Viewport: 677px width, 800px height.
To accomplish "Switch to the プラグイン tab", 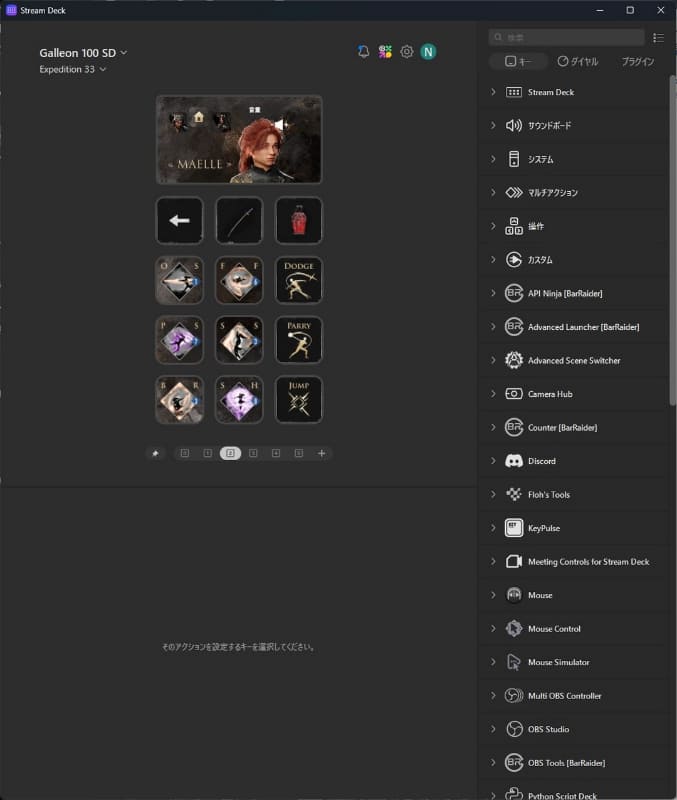I will click(638, 62).
